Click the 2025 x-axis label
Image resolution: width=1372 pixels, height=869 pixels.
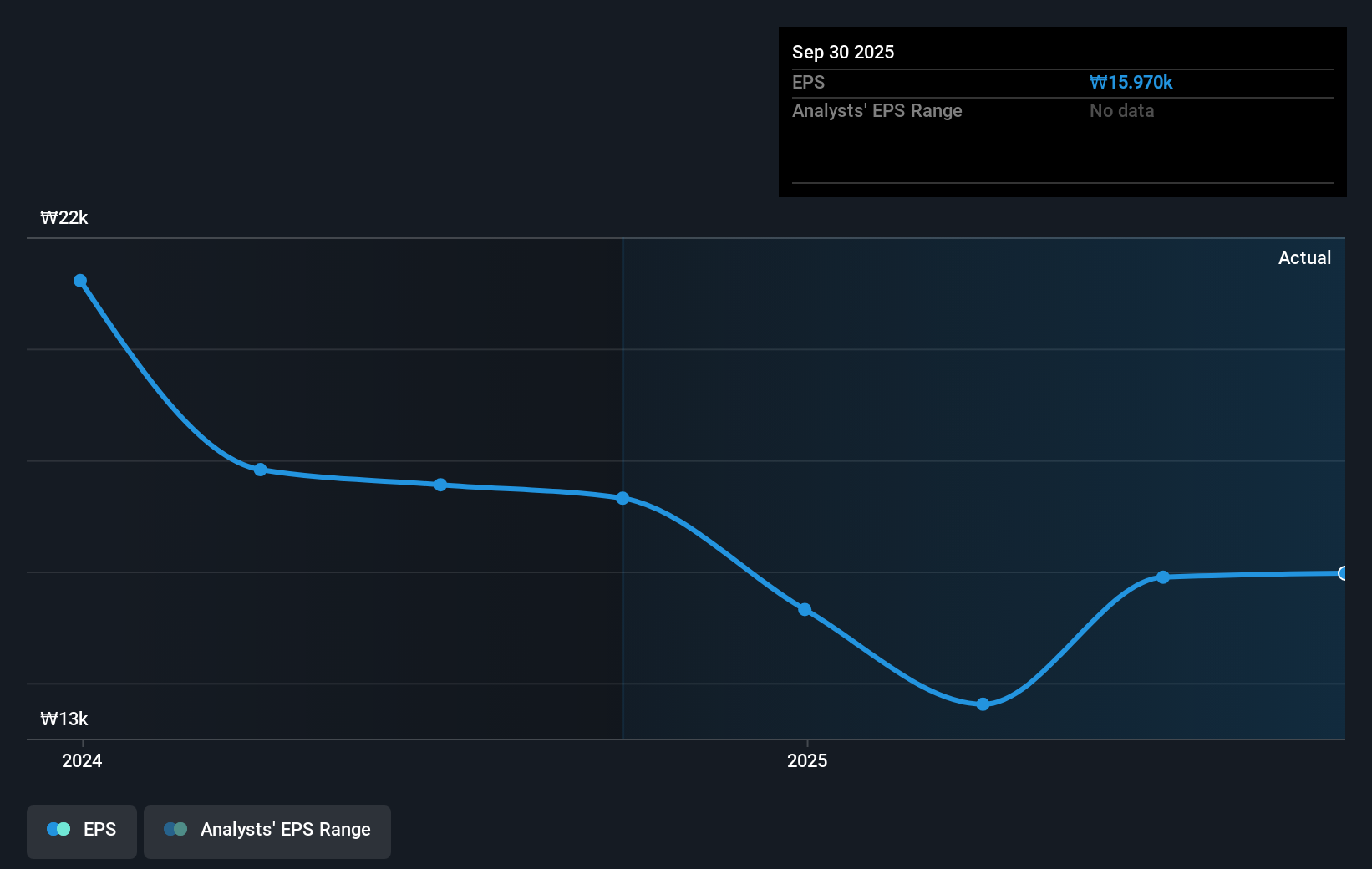pos(807,760)
